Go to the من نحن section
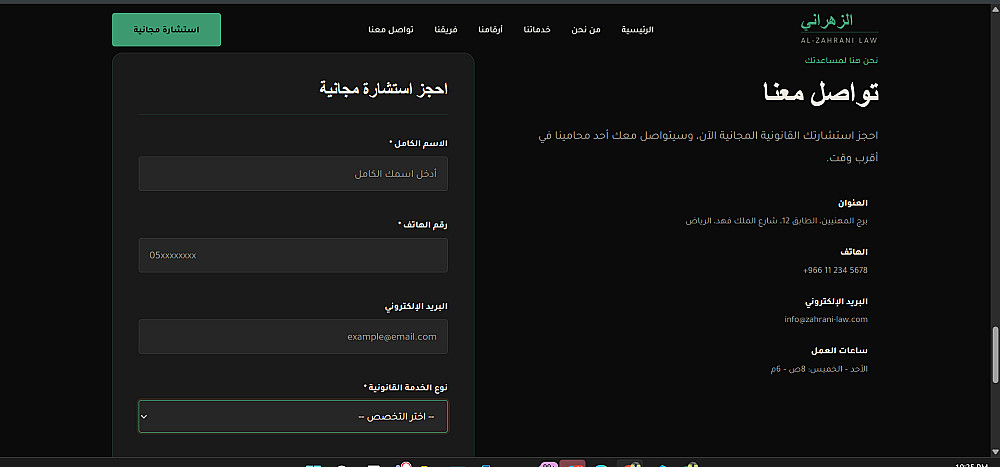The height and width of the screenshot is (467, 1000). 586,29
